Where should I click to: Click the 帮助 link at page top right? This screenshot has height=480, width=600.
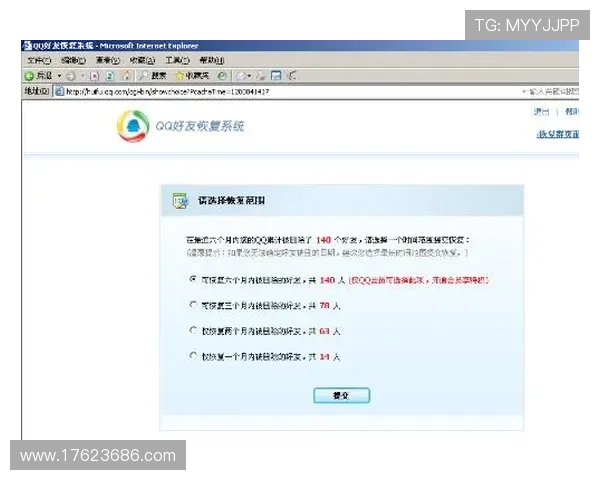572,112
